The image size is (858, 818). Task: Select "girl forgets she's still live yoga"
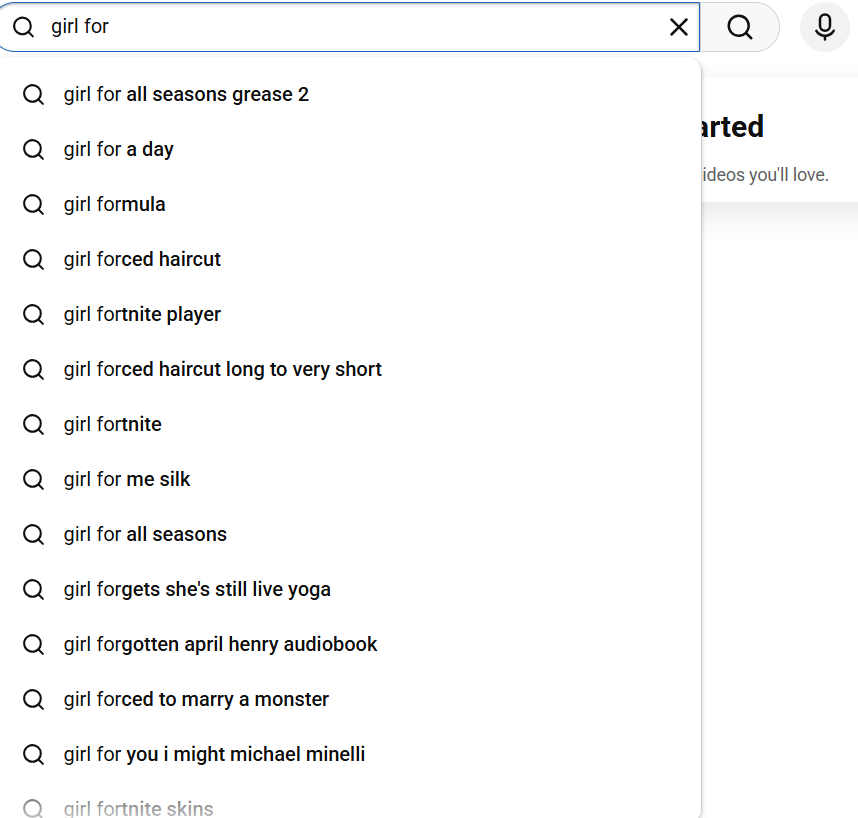[x=197, y=589]
